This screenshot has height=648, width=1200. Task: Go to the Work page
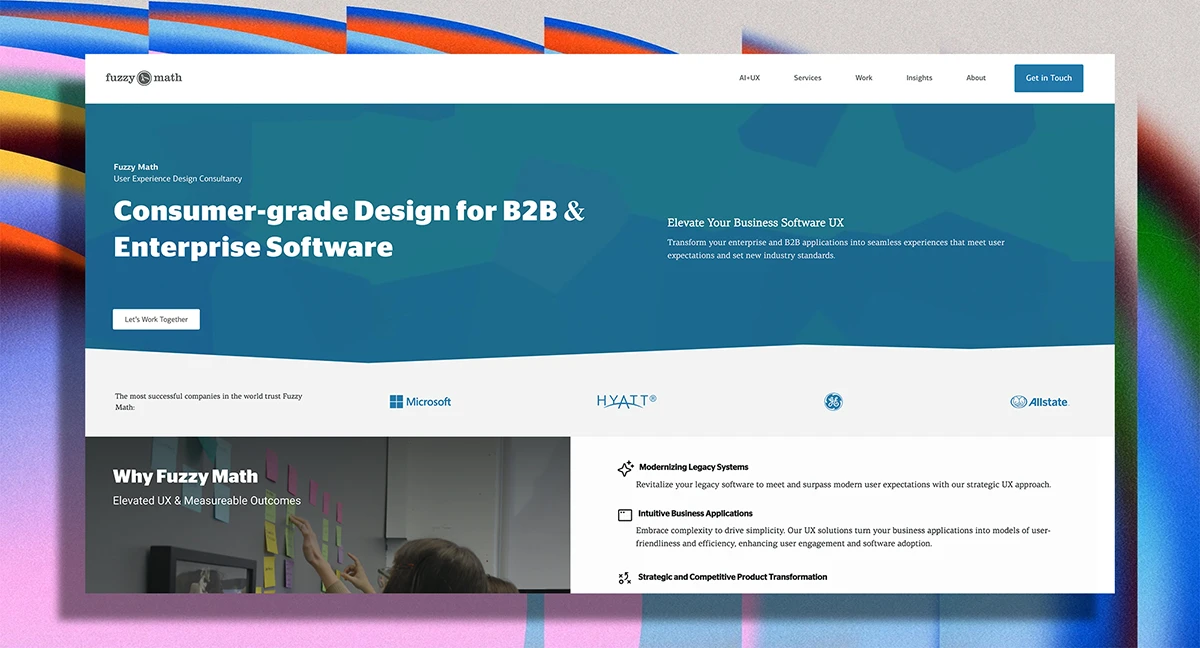[864, 78]
